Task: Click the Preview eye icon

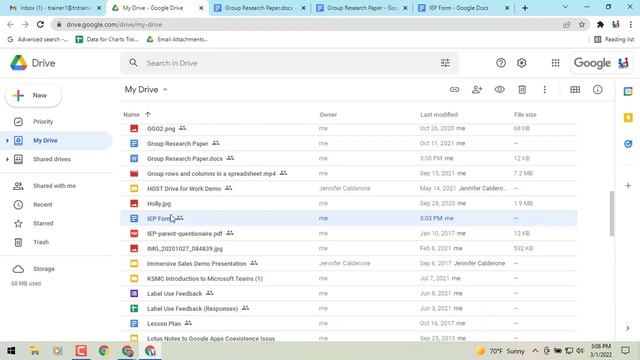Action: pos(500,89)
